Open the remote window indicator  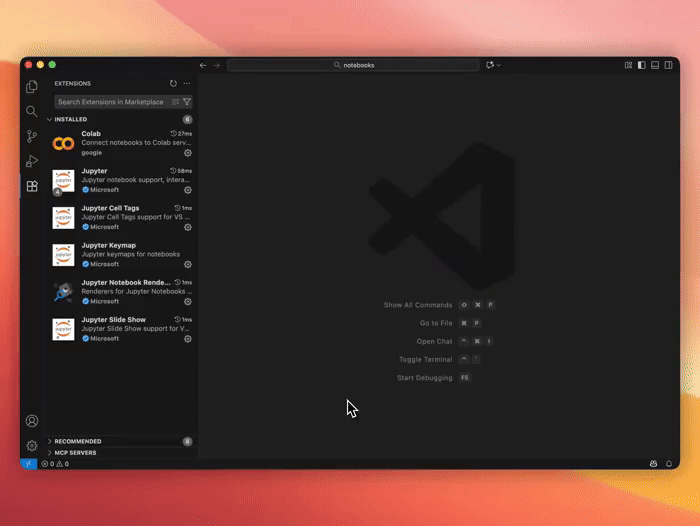pos(29,463)
